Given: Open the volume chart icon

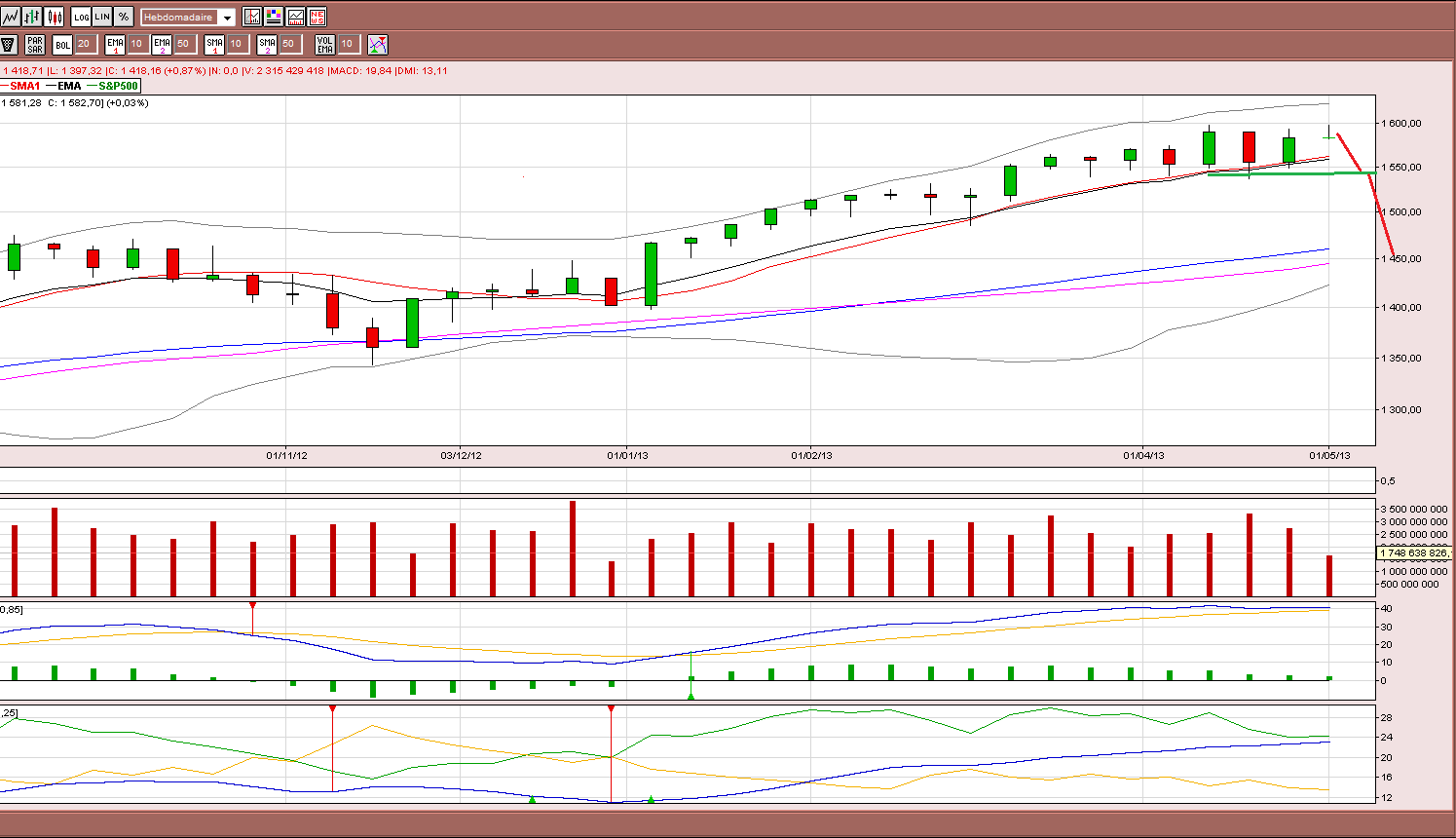Looking at the screenshot, I should [x=295, y=17].
